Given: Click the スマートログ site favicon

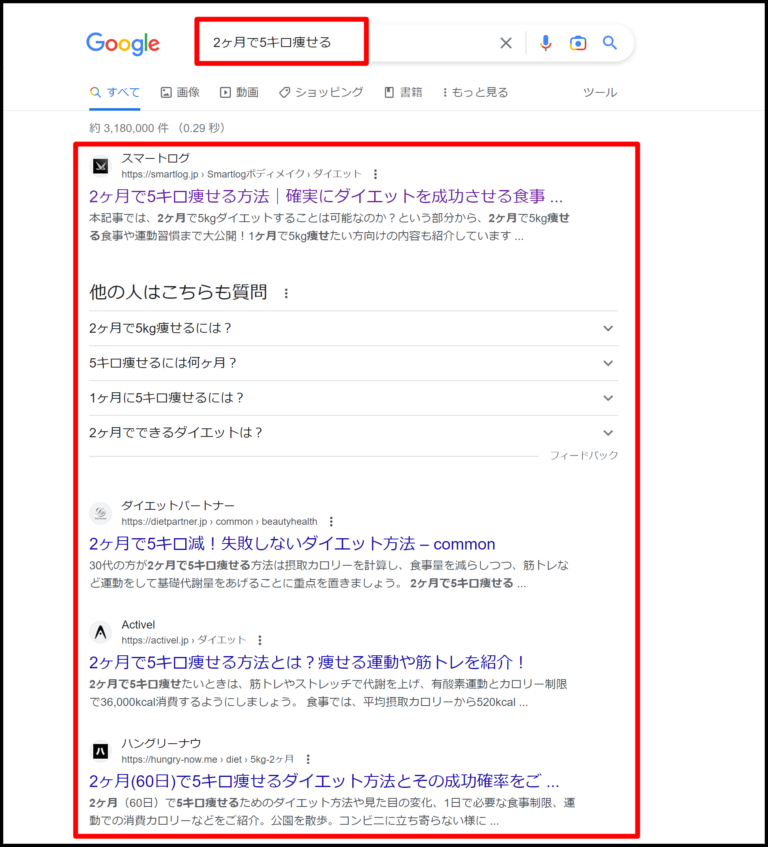Looking at the screenshot, I should (x=100, y=166).
